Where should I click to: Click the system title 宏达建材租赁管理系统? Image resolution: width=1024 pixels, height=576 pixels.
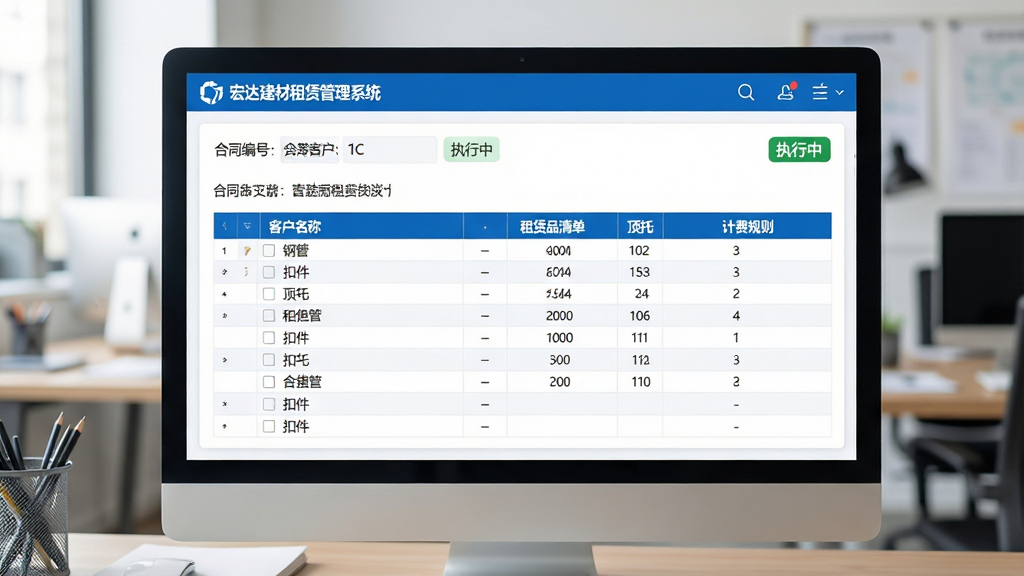click(305, 93)
